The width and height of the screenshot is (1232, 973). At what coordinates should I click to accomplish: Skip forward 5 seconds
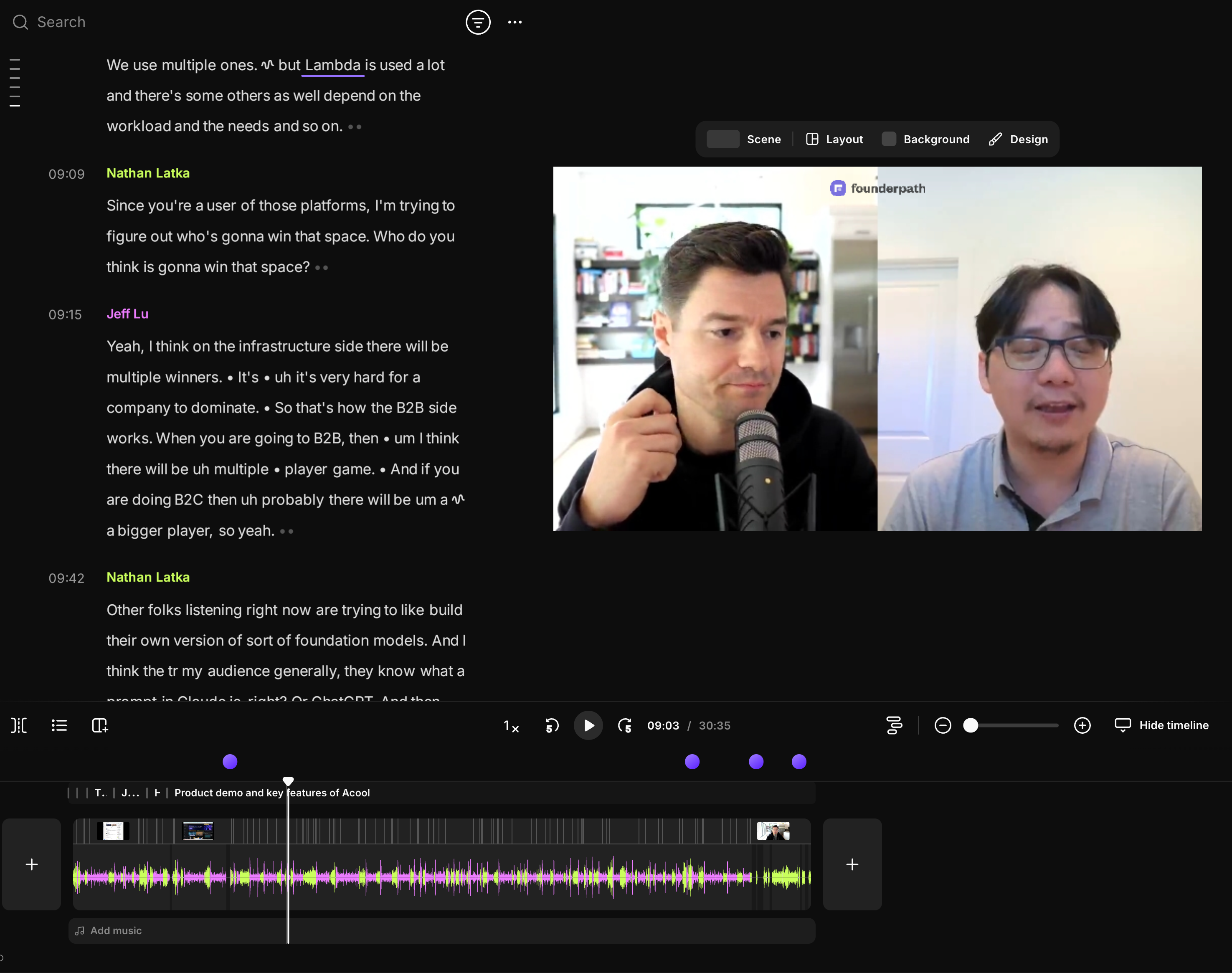pos(625,726)
